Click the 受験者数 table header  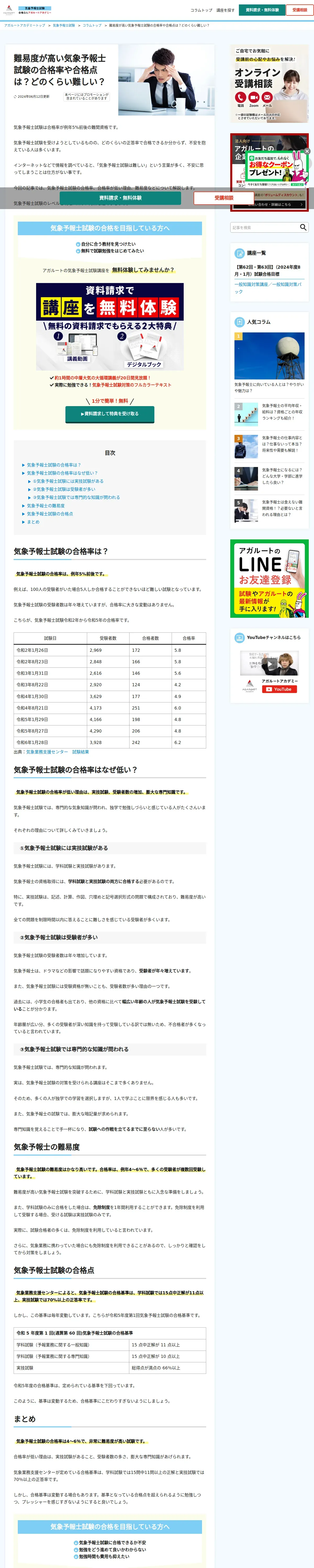point(108,638)
